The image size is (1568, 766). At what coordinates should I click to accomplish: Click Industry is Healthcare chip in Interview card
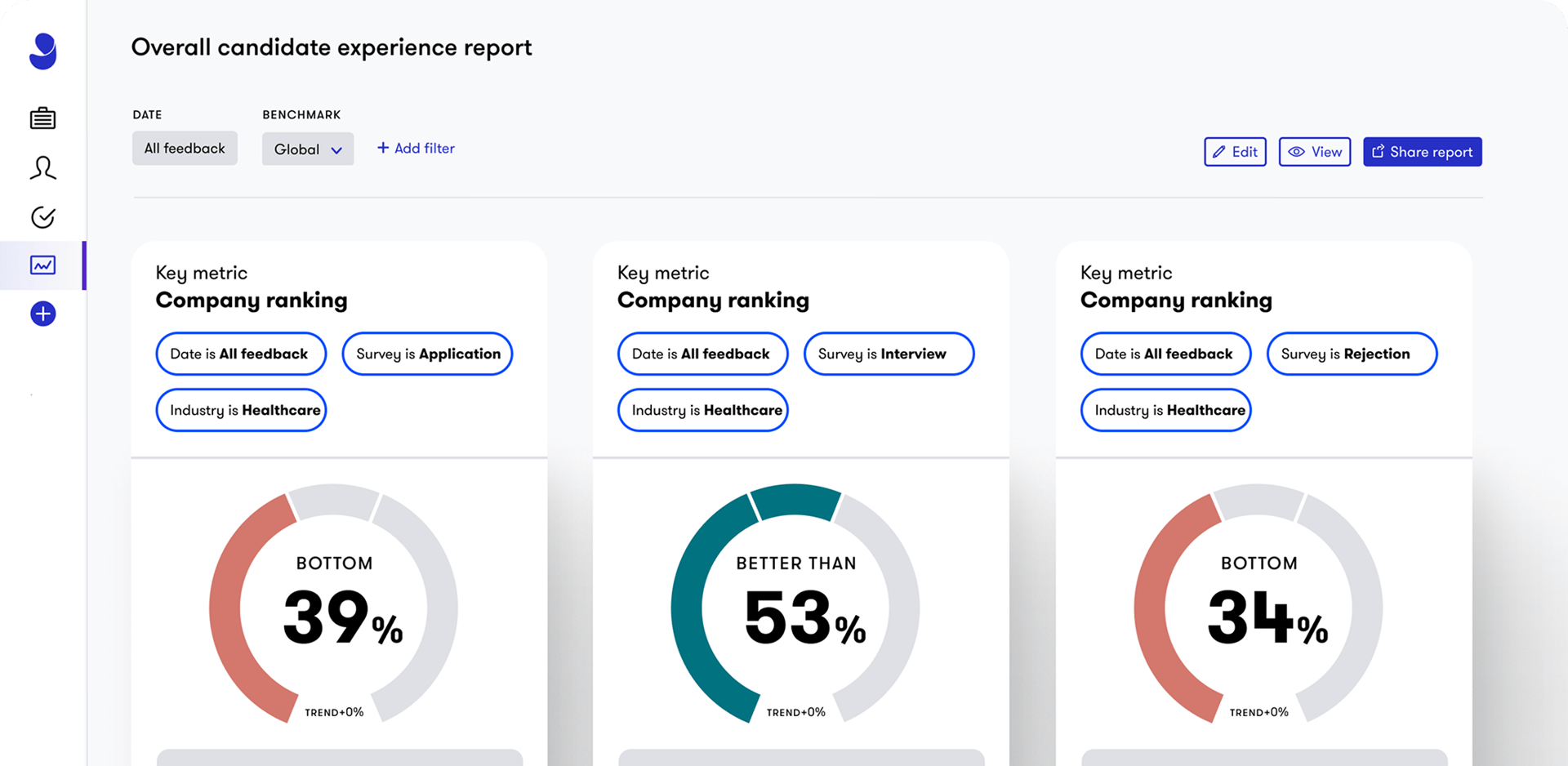tap(703, 410)
